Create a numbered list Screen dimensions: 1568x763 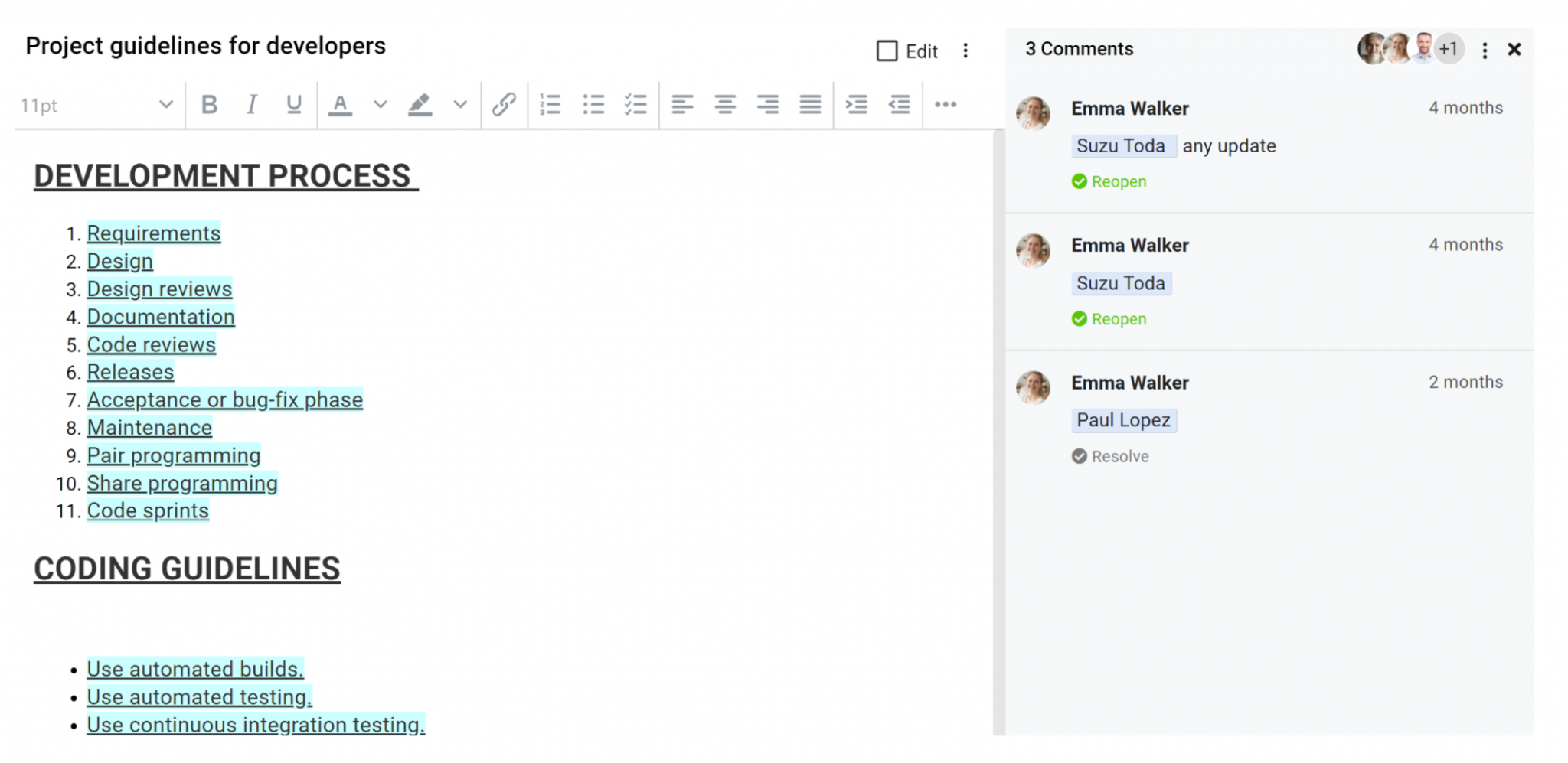(x=550, y=105)
